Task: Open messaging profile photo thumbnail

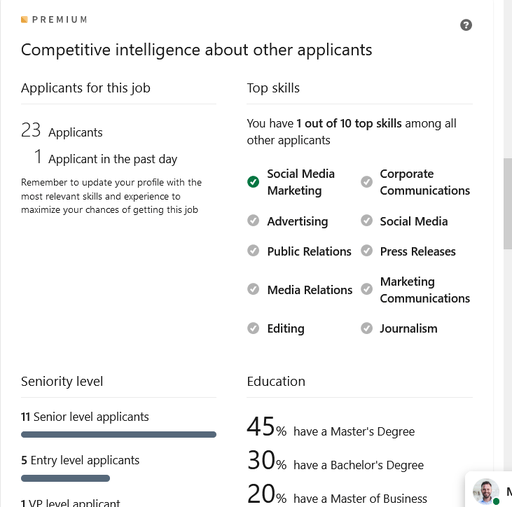Action: tap(486, 491)
